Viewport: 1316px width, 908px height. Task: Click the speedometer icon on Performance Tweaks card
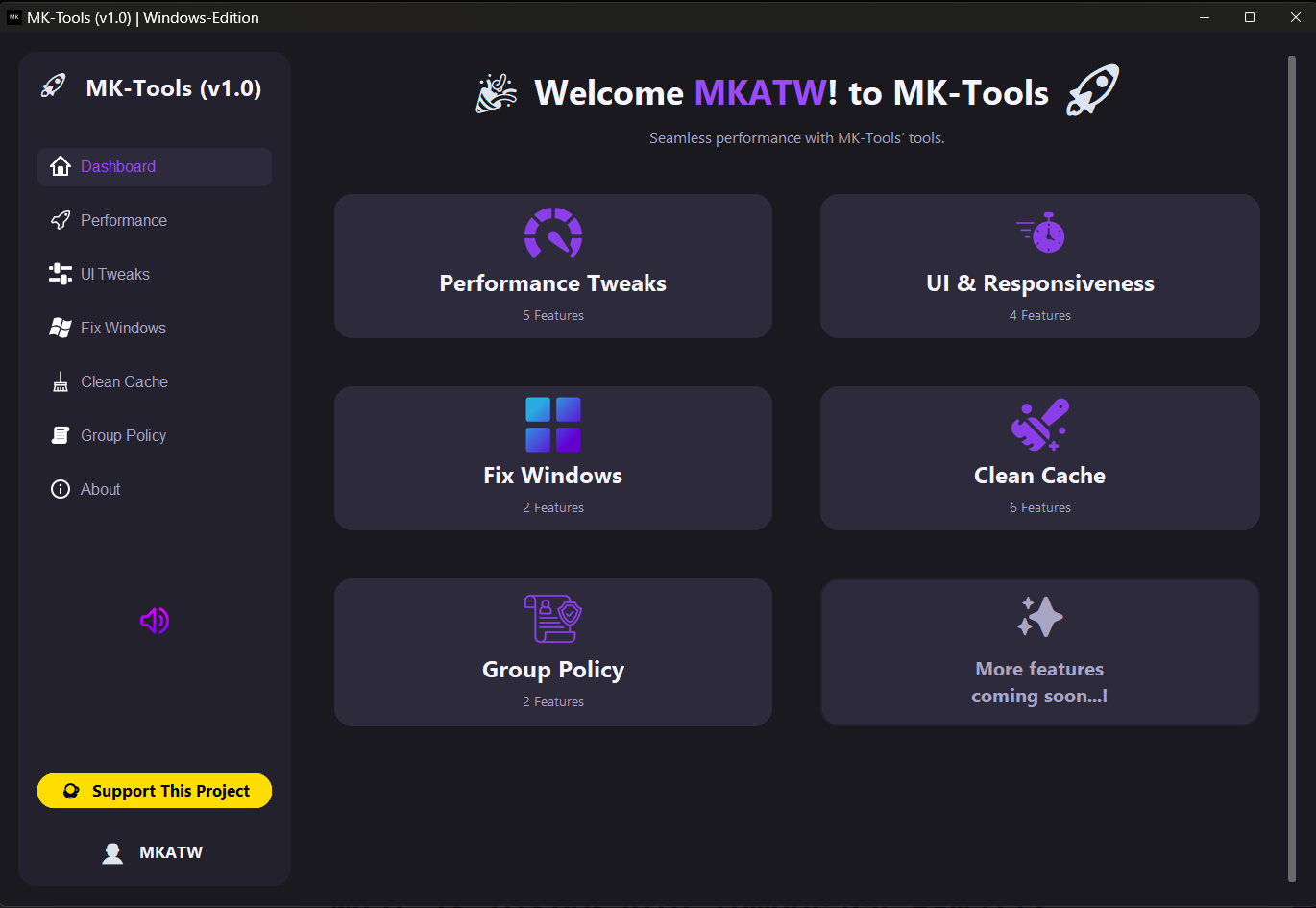pos(552,233)
